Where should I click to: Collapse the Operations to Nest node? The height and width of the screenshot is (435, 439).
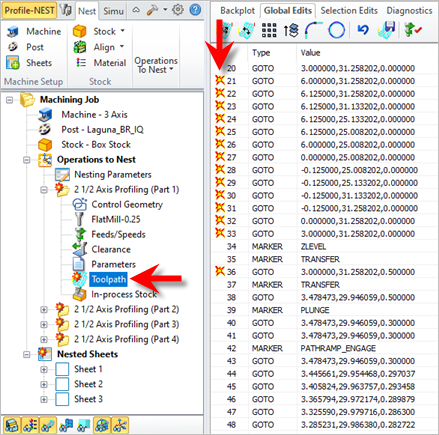(x=27, y=160)
